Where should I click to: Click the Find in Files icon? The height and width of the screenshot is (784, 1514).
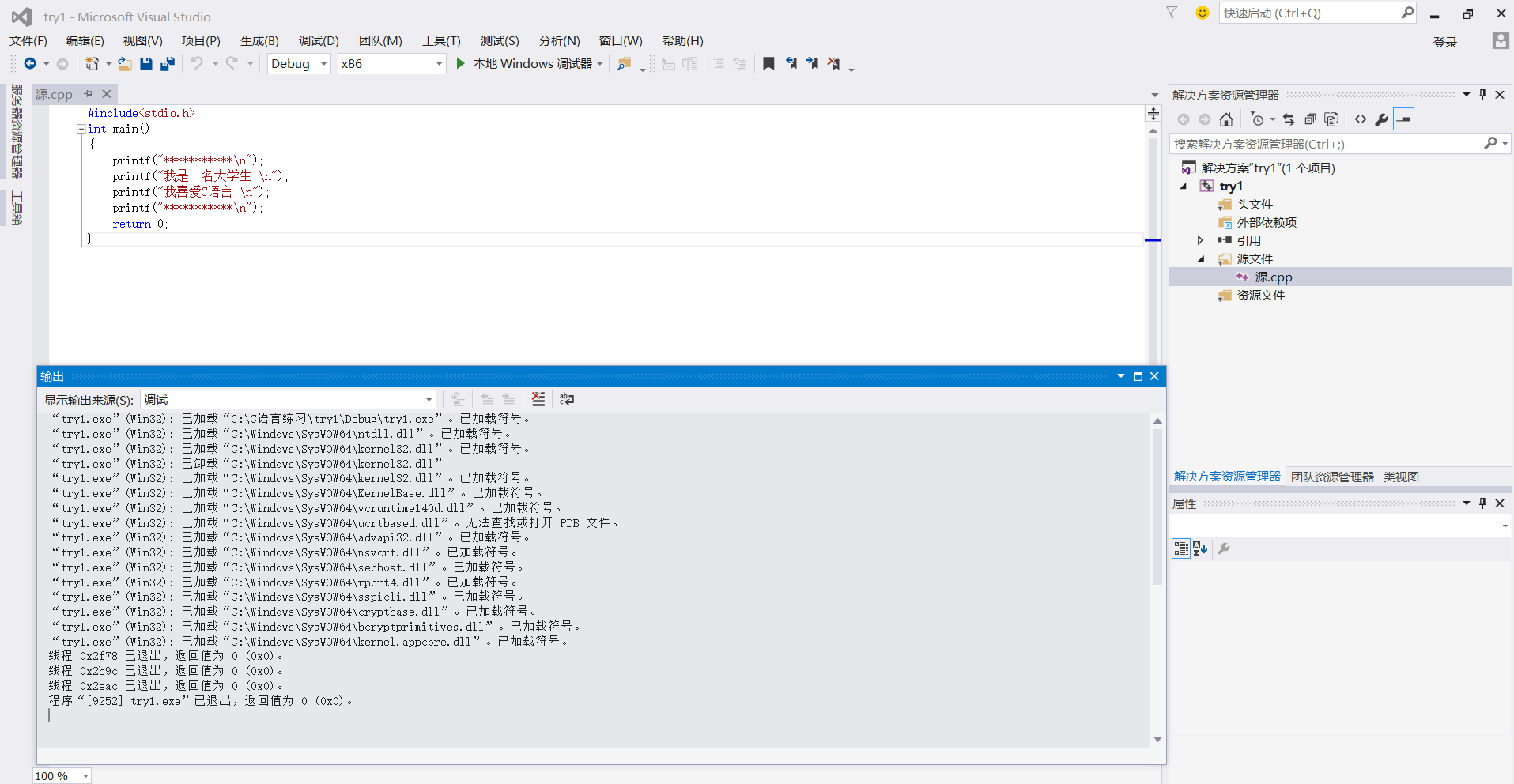(x=624, y=64)
